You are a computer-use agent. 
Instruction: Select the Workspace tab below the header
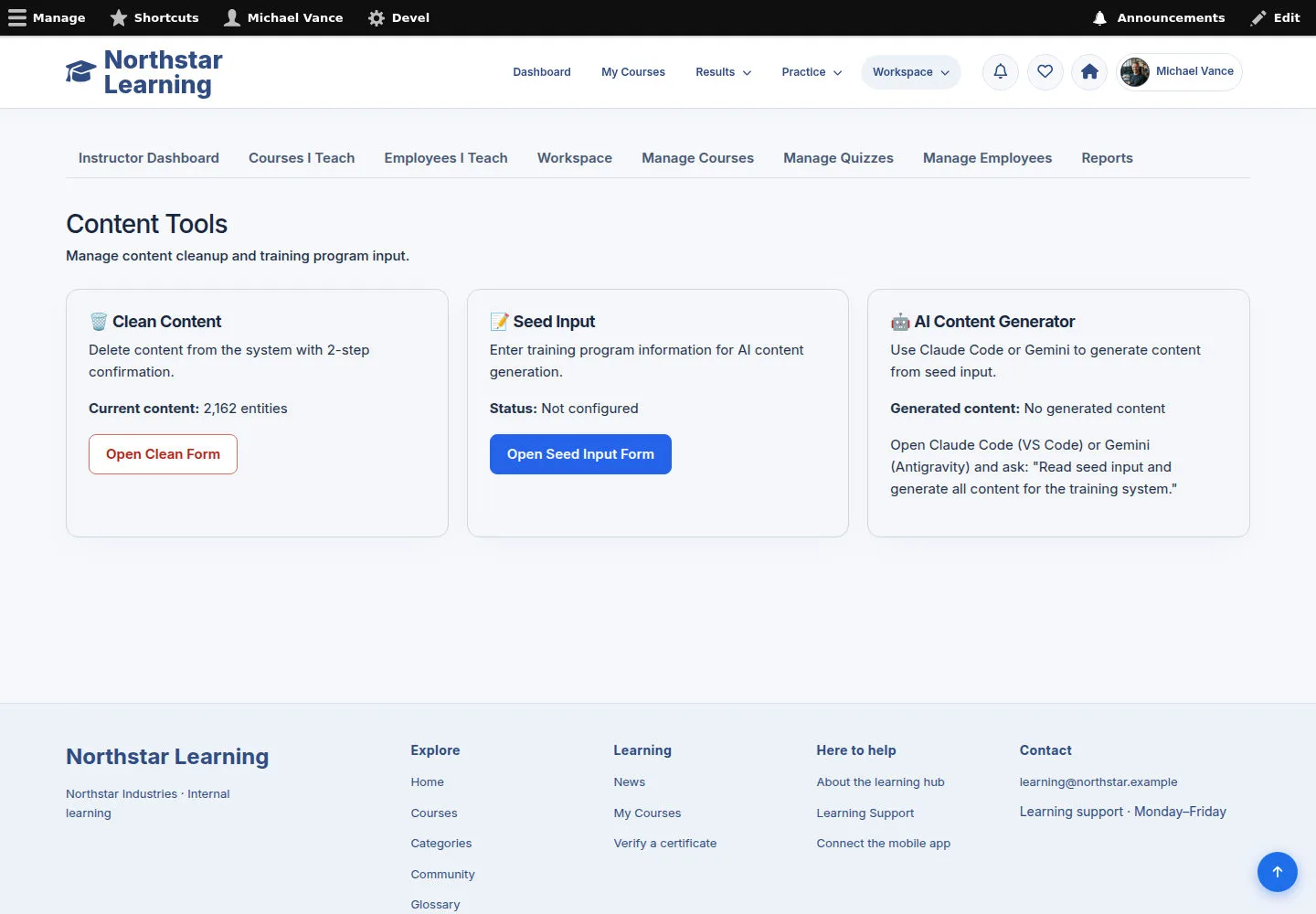[575, 158]
